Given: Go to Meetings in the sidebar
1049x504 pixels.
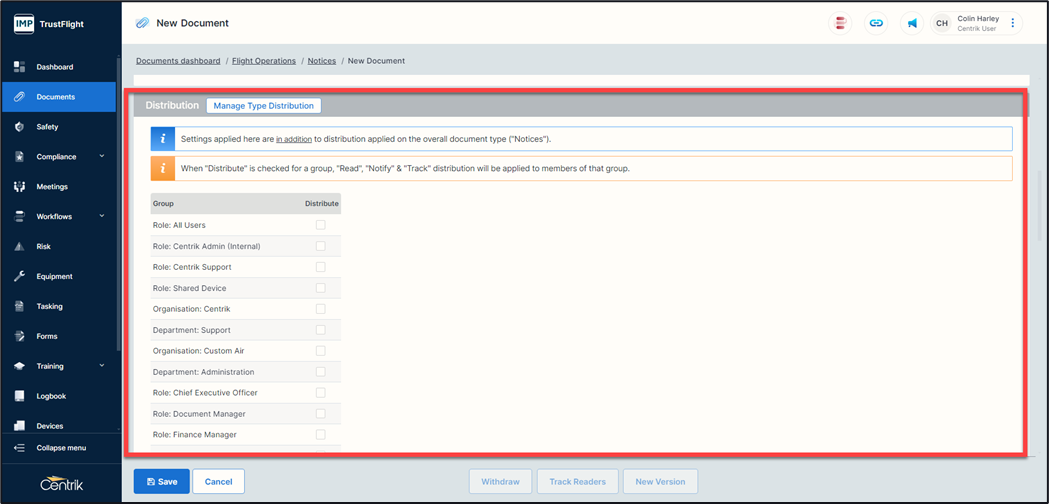Looking at the screenshot, I should [52, 187].
